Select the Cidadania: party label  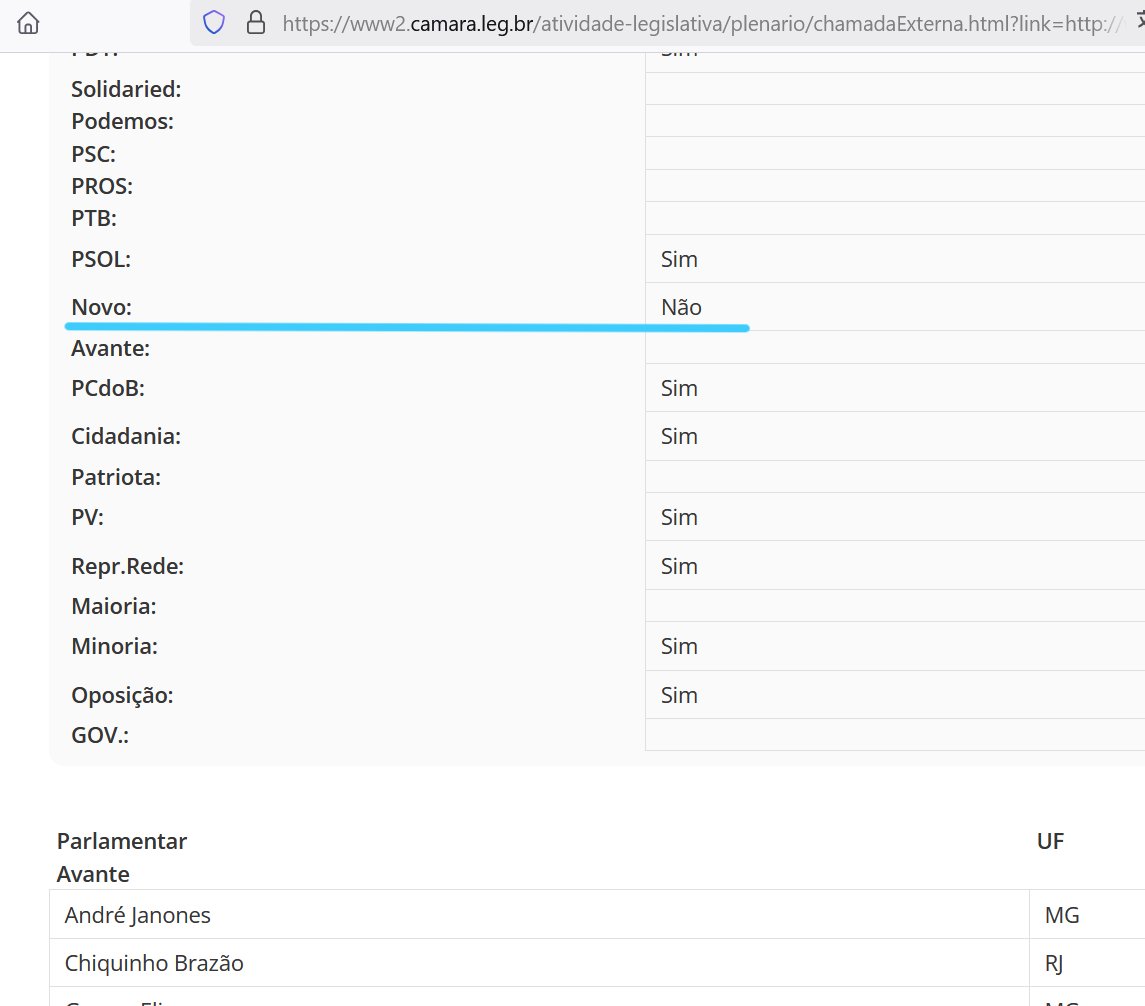[x=126, y=437]
